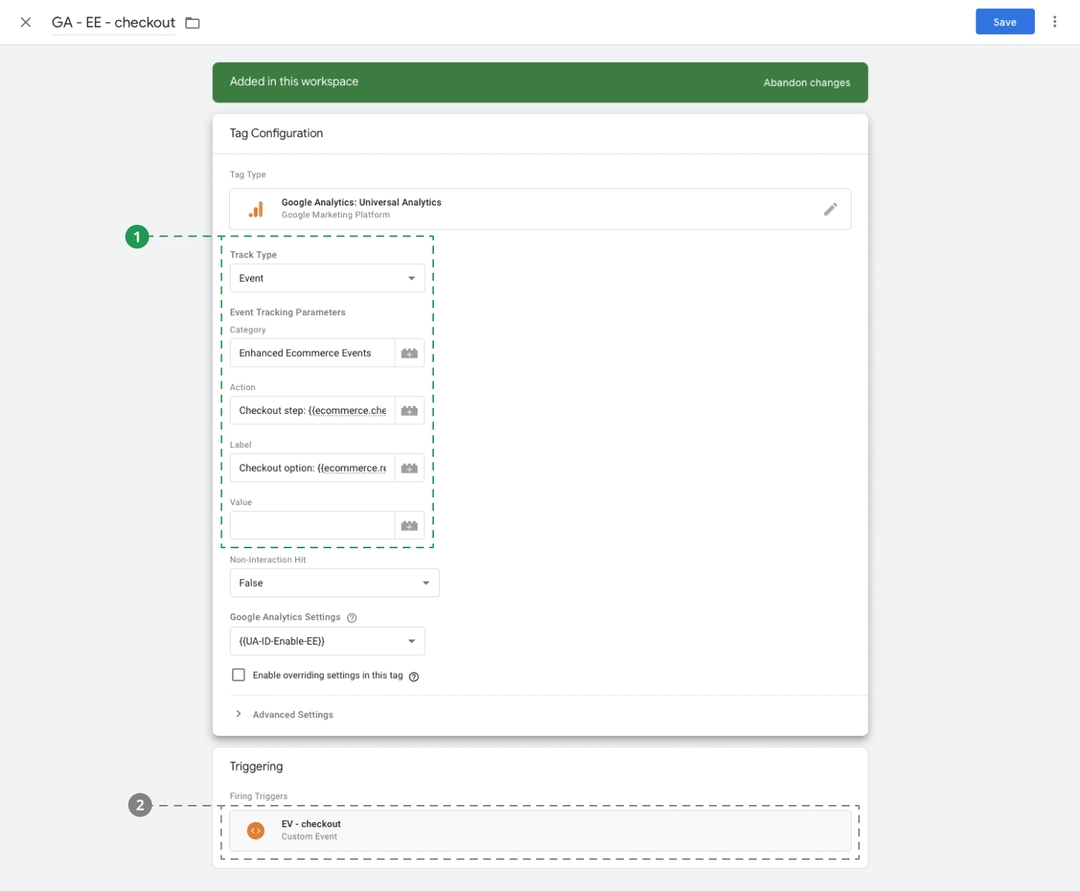Open the three-dot more actions menu
The image size is (1080, 891).
click(x=1055, y=22)
